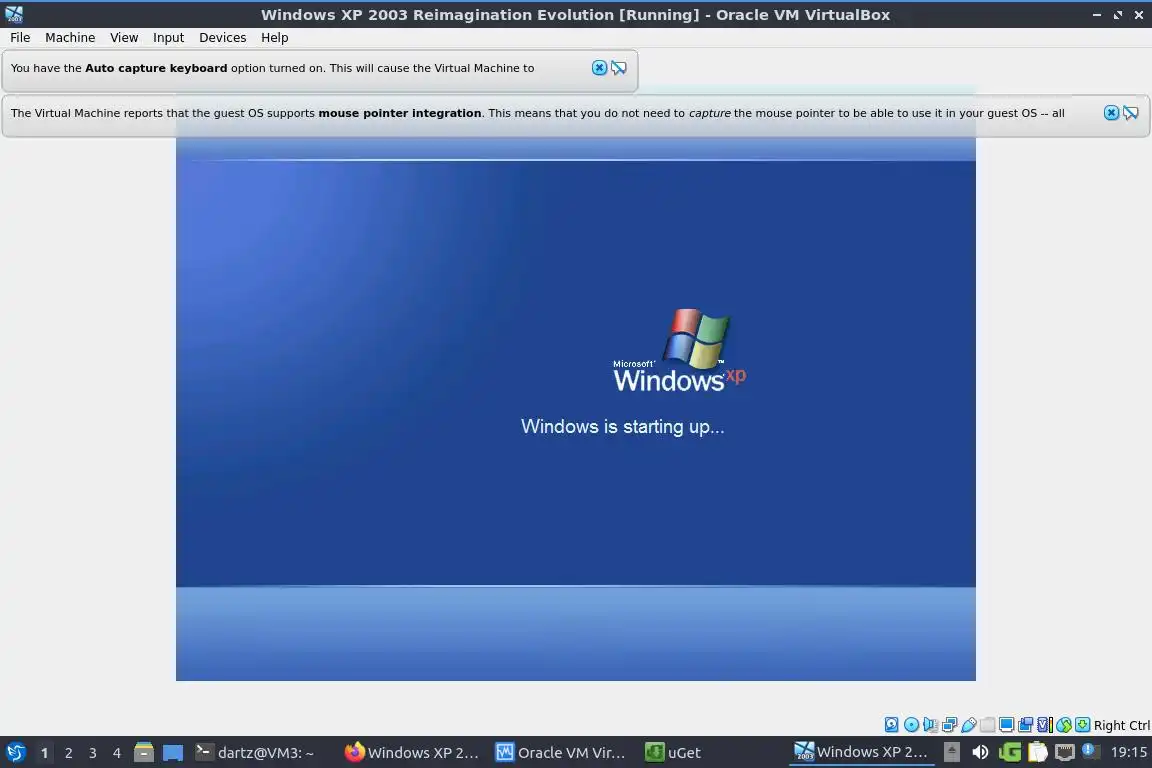Switch to virtual desktop 2

[68, 753]
